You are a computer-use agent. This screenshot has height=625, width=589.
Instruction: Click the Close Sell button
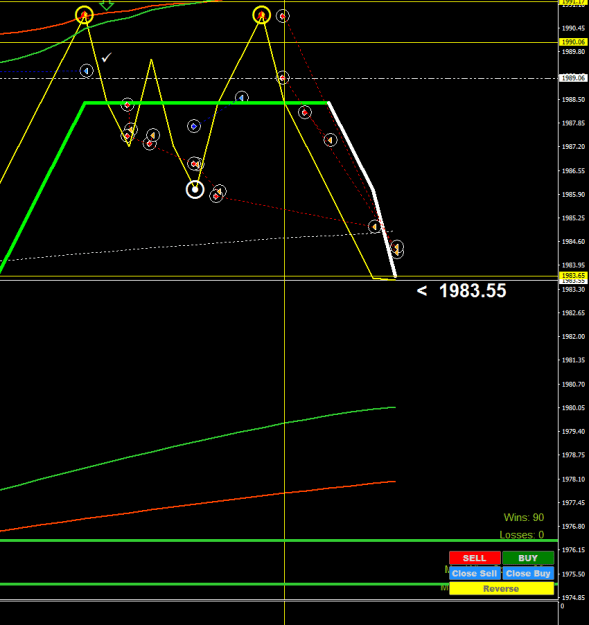click(475, 573)
